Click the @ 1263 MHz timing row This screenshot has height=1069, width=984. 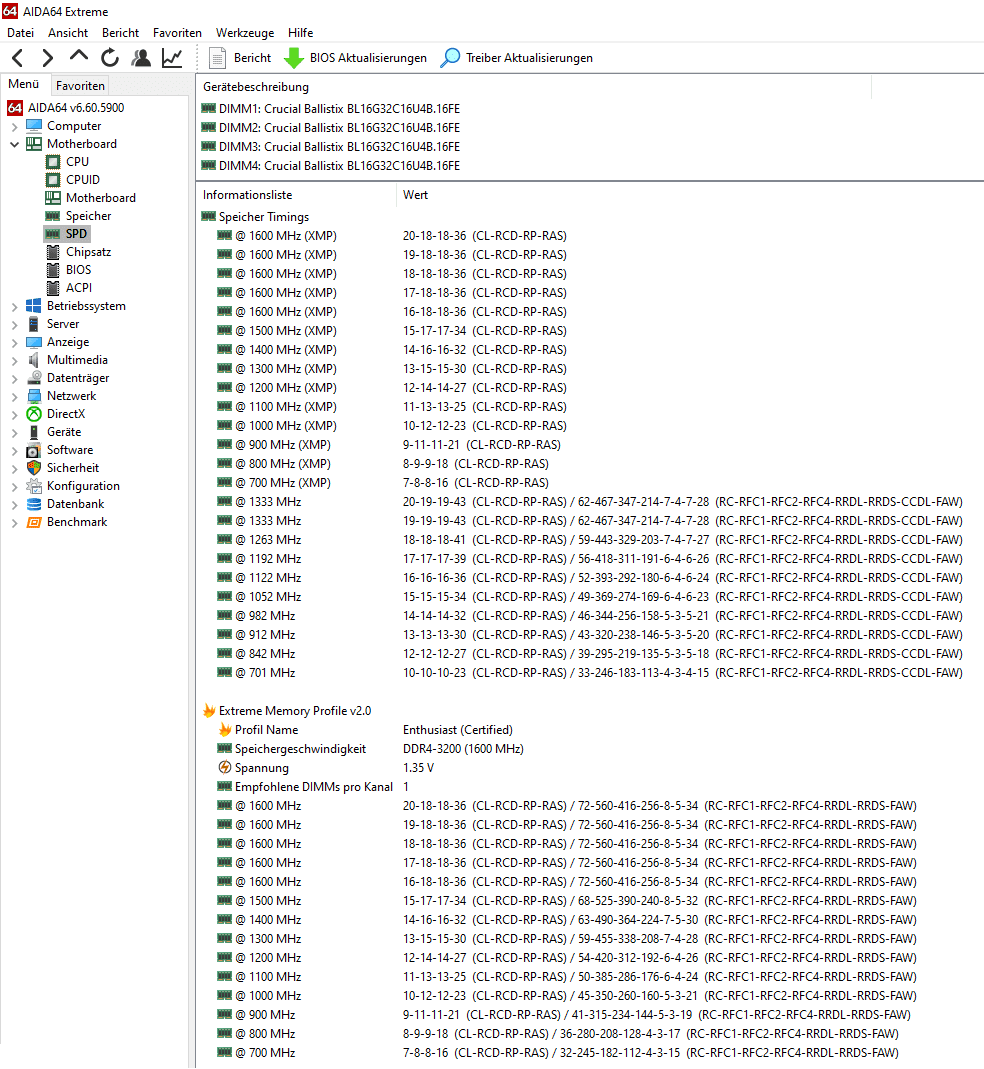(x=589, y=539)
